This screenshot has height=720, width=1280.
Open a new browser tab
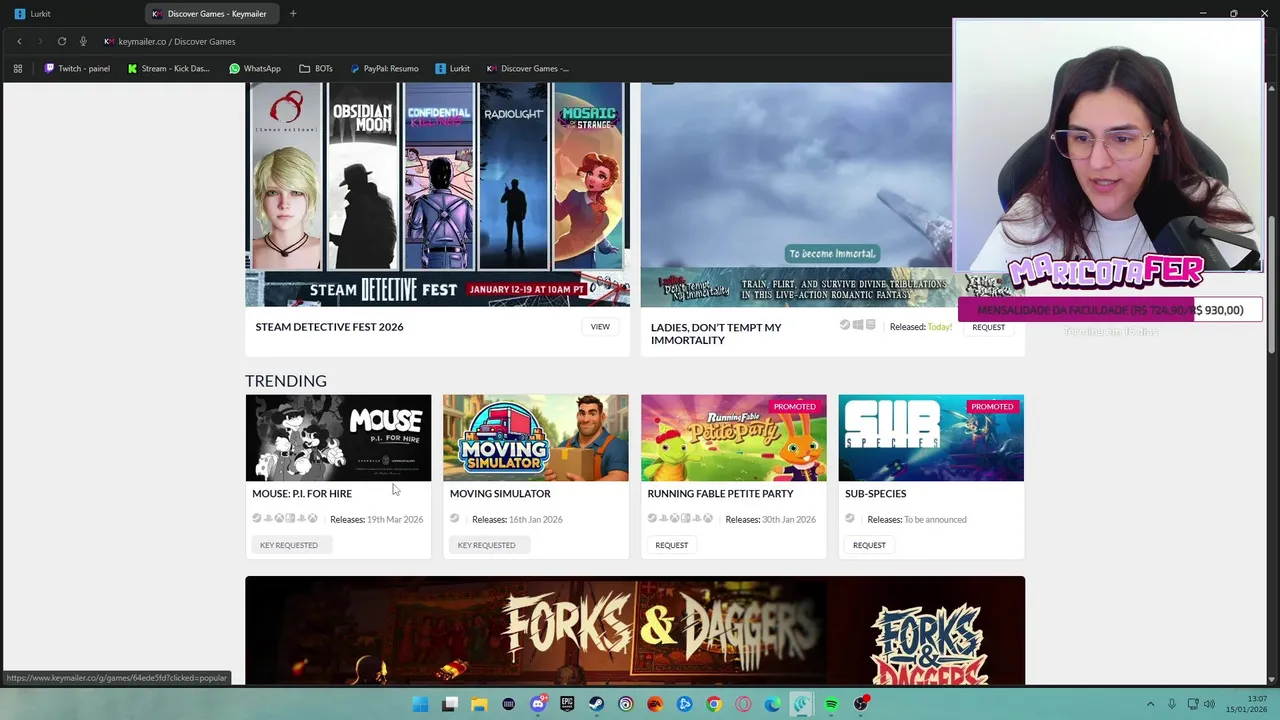293,14
